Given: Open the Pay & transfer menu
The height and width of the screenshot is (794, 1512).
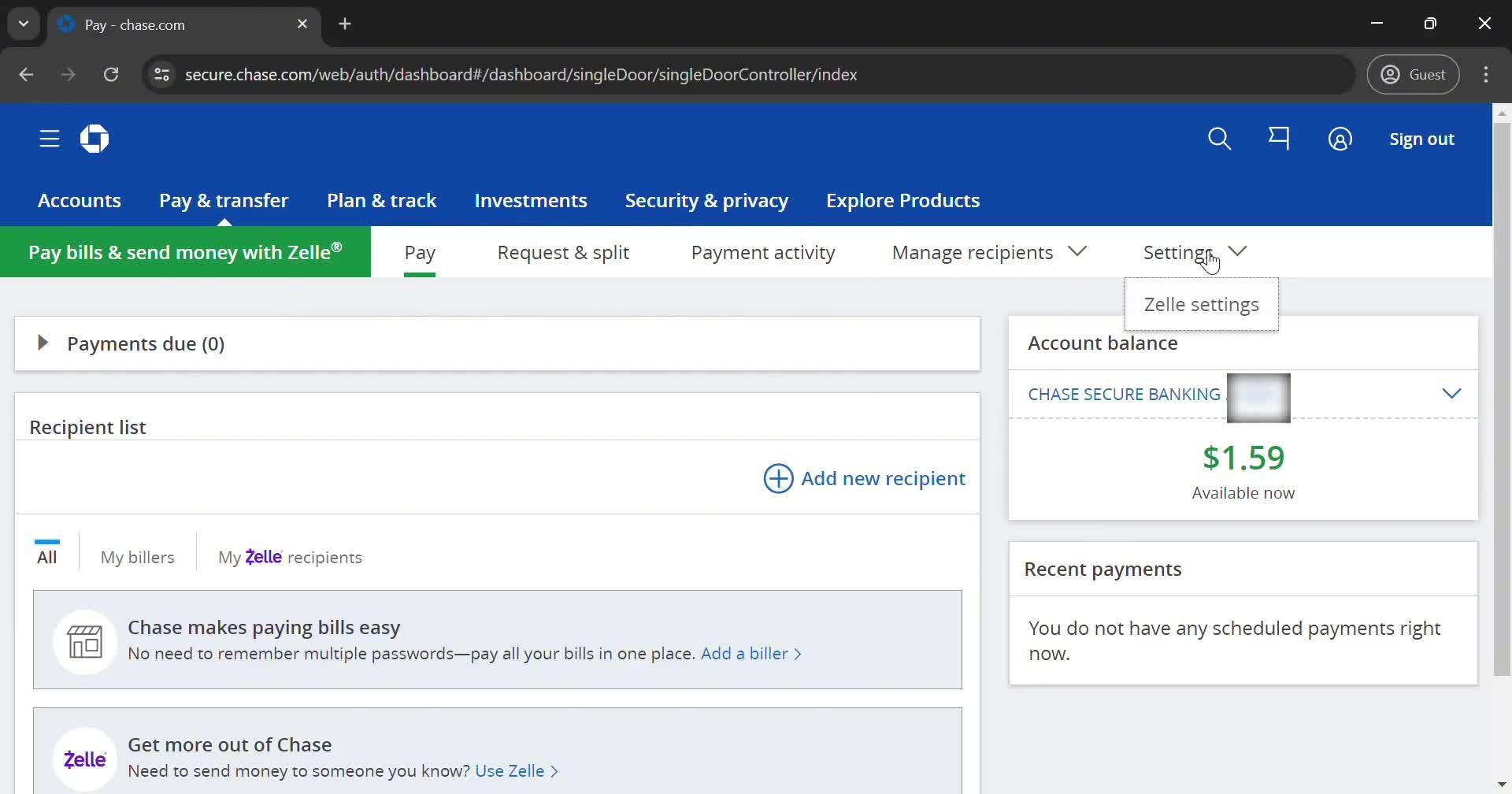Looking at the screenshot, I should pos(224,200).
